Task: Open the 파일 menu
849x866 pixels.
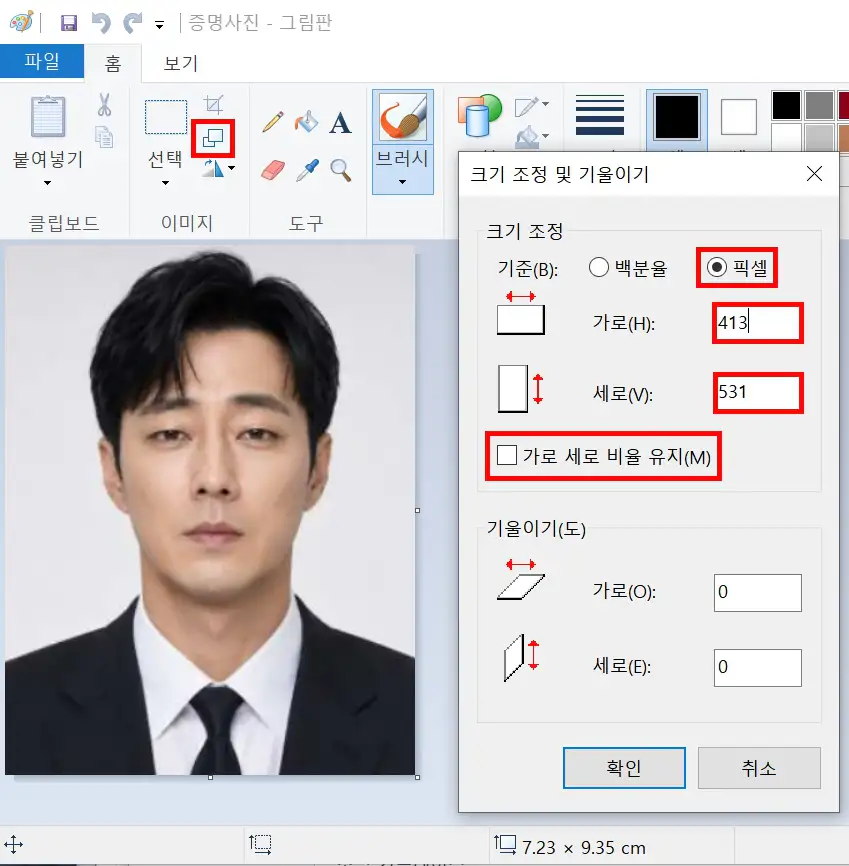Action: tap(42, 61)
